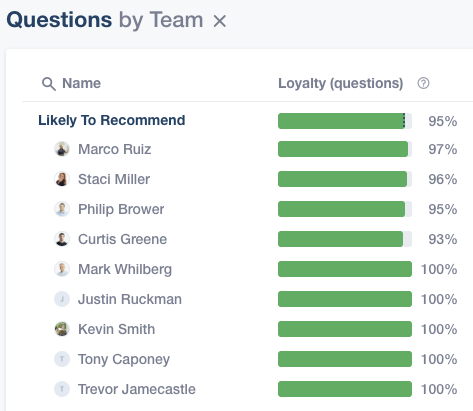Click Curtis Greene's 93% loyalty bar
Screen dimensions: 473x411
(x=345, y=239)
